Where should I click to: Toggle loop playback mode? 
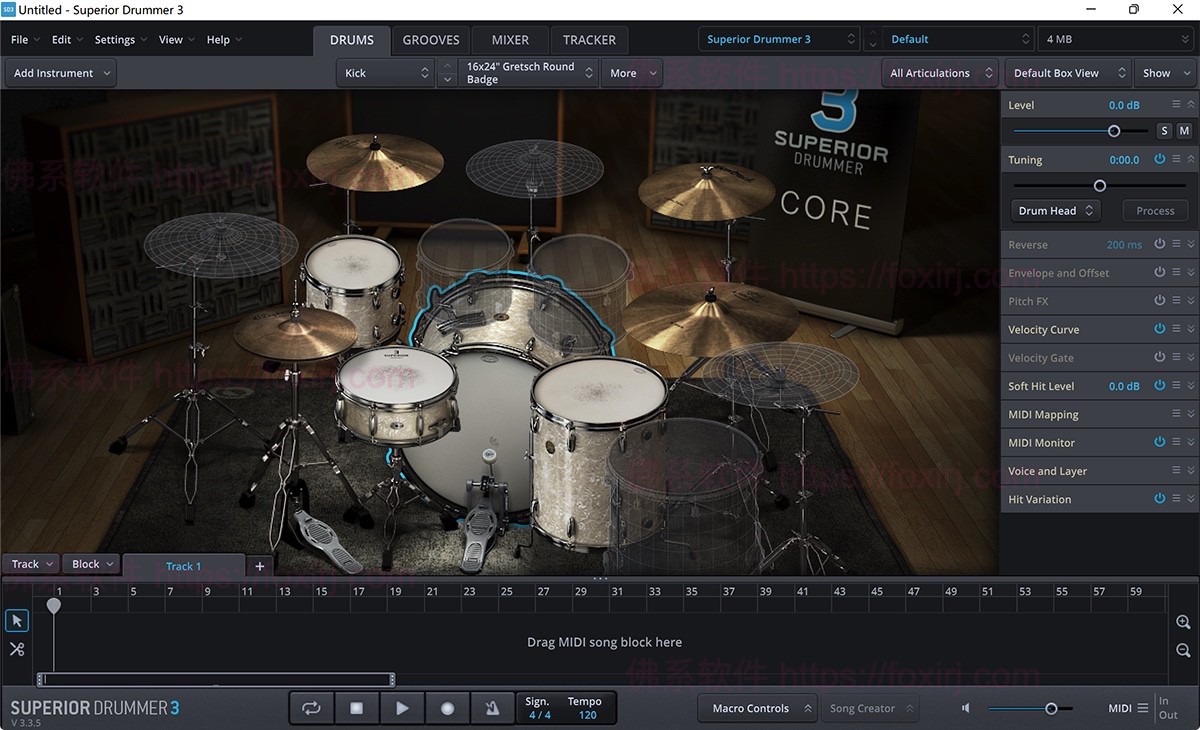(311, 707)
